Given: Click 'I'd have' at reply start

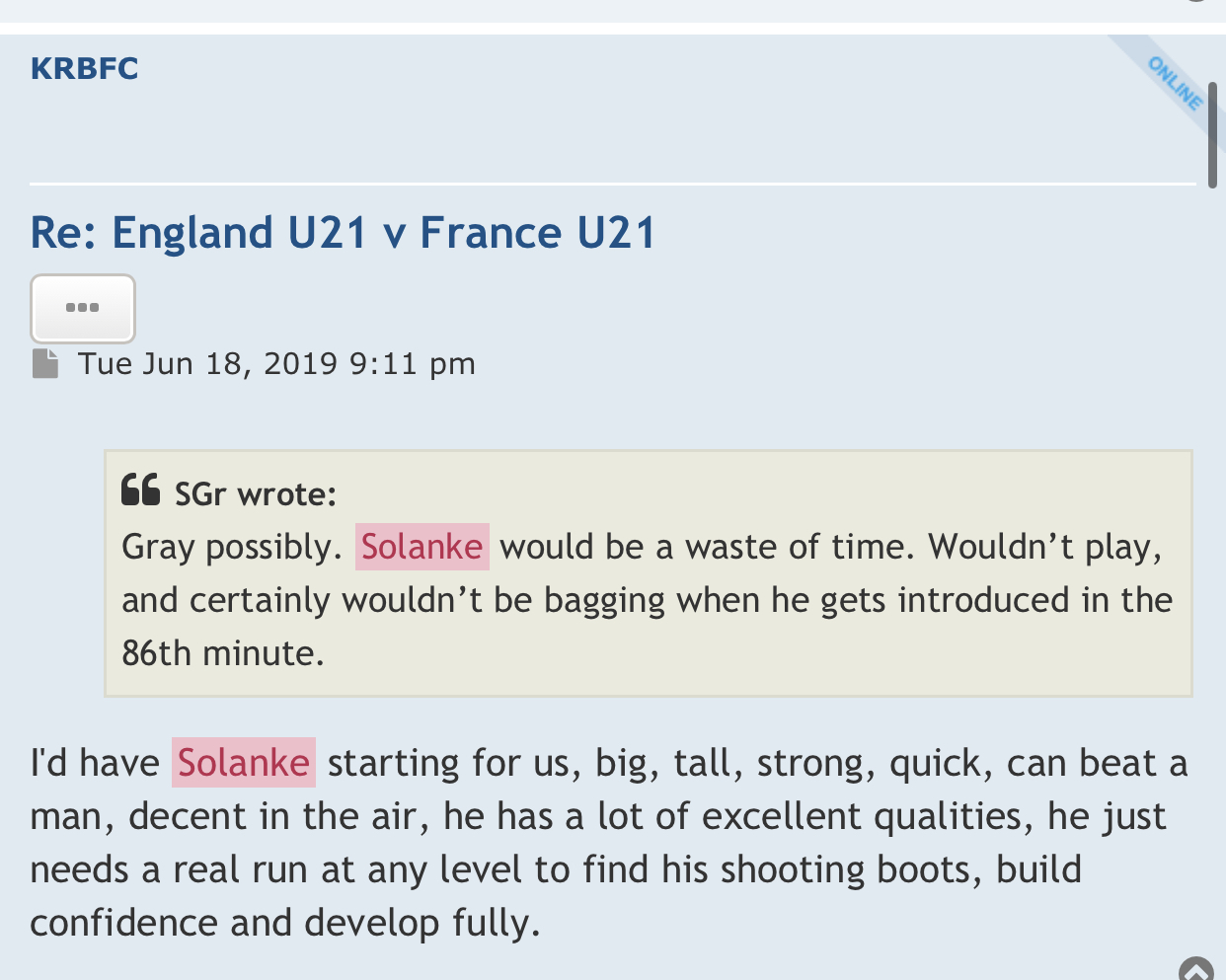Looking at the screenshot, I should pyautogui.click(x=95, y=763).
